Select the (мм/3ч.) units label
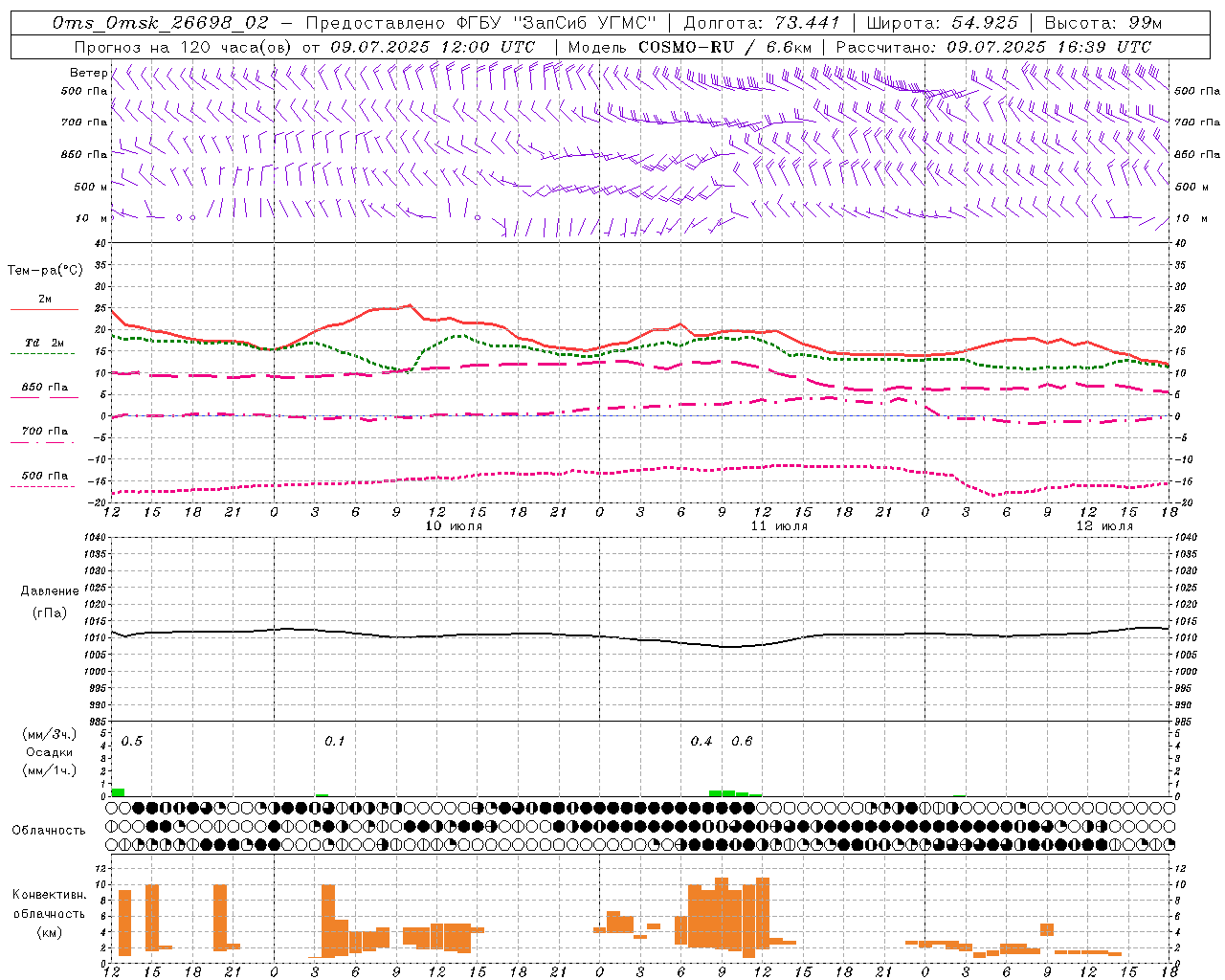Screen dimensions: 1225x980 (50, 734)
